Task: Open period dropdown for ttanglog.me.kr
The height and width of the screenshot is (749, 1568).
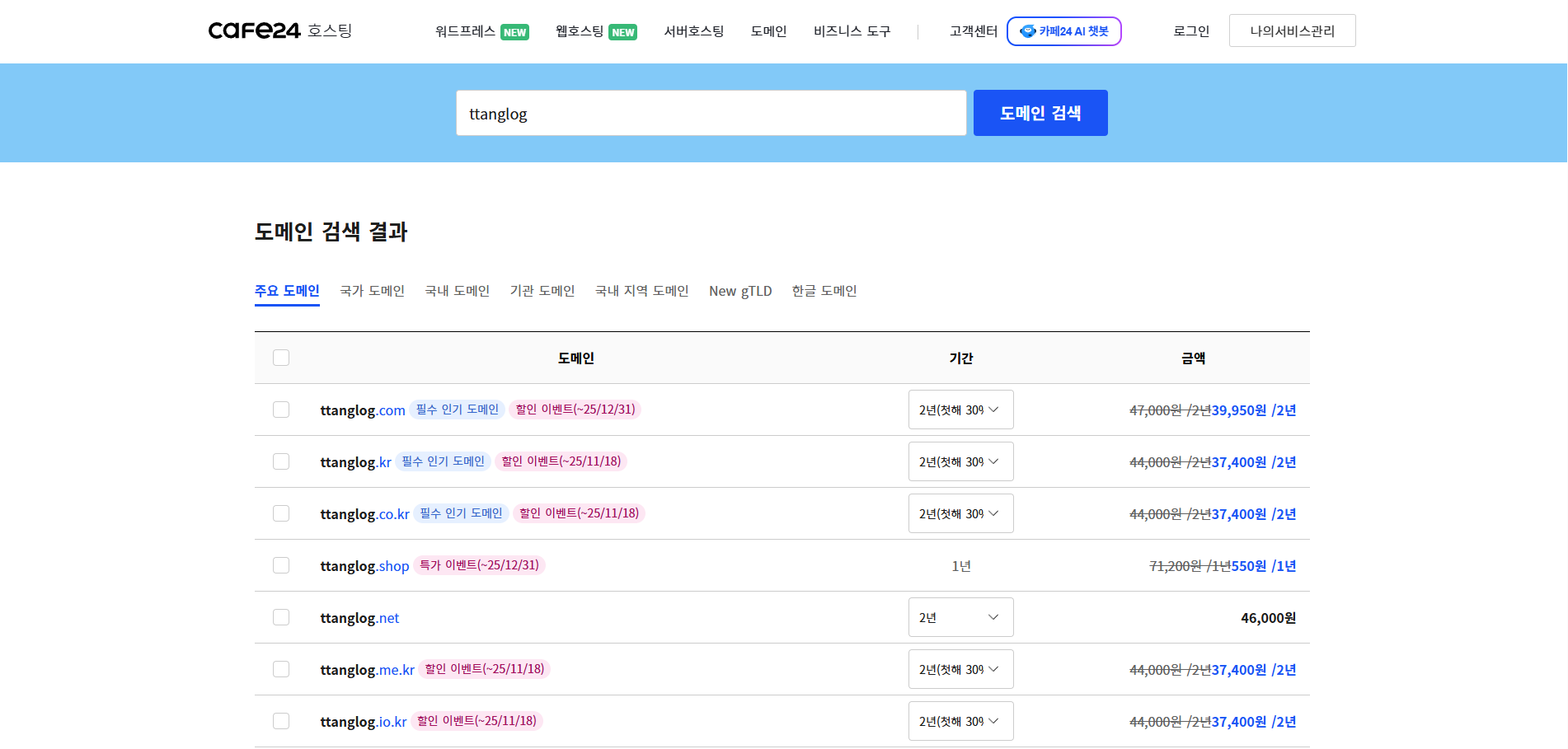Action: pos(961,669)
